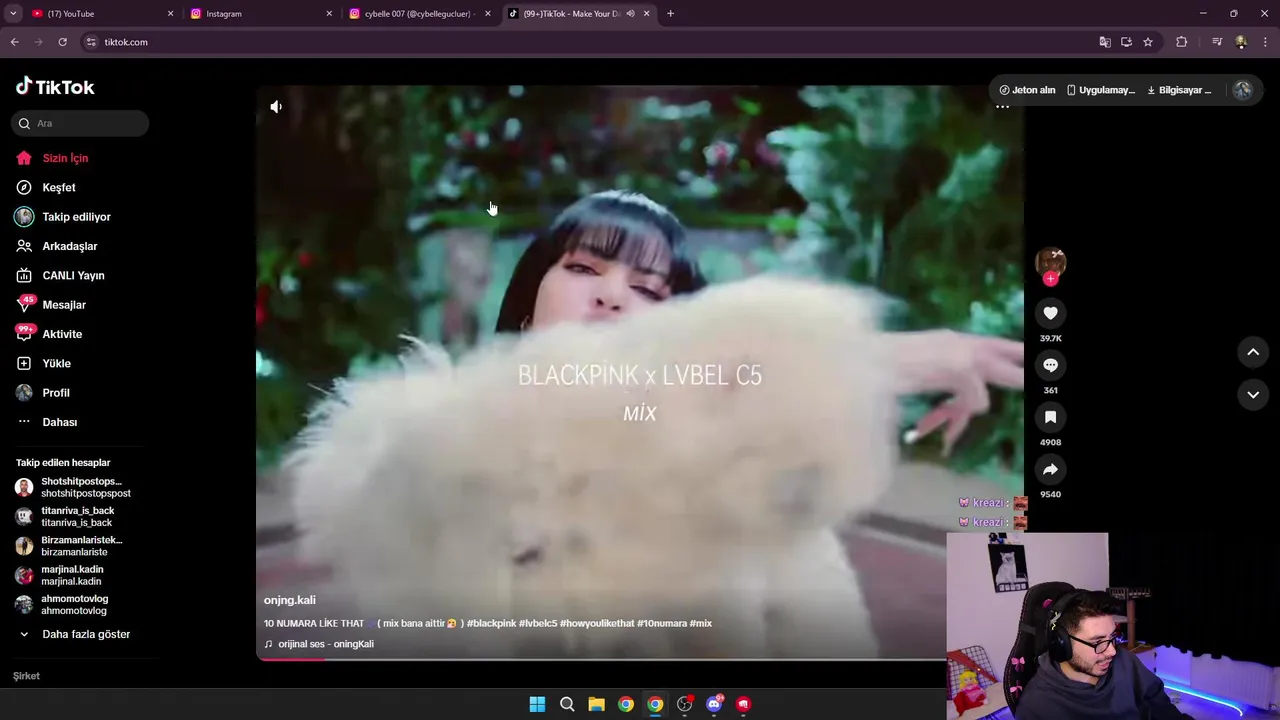Open File Explorer from taskbar
Viewport: 1280px width, 720px height.
point(596,704)
